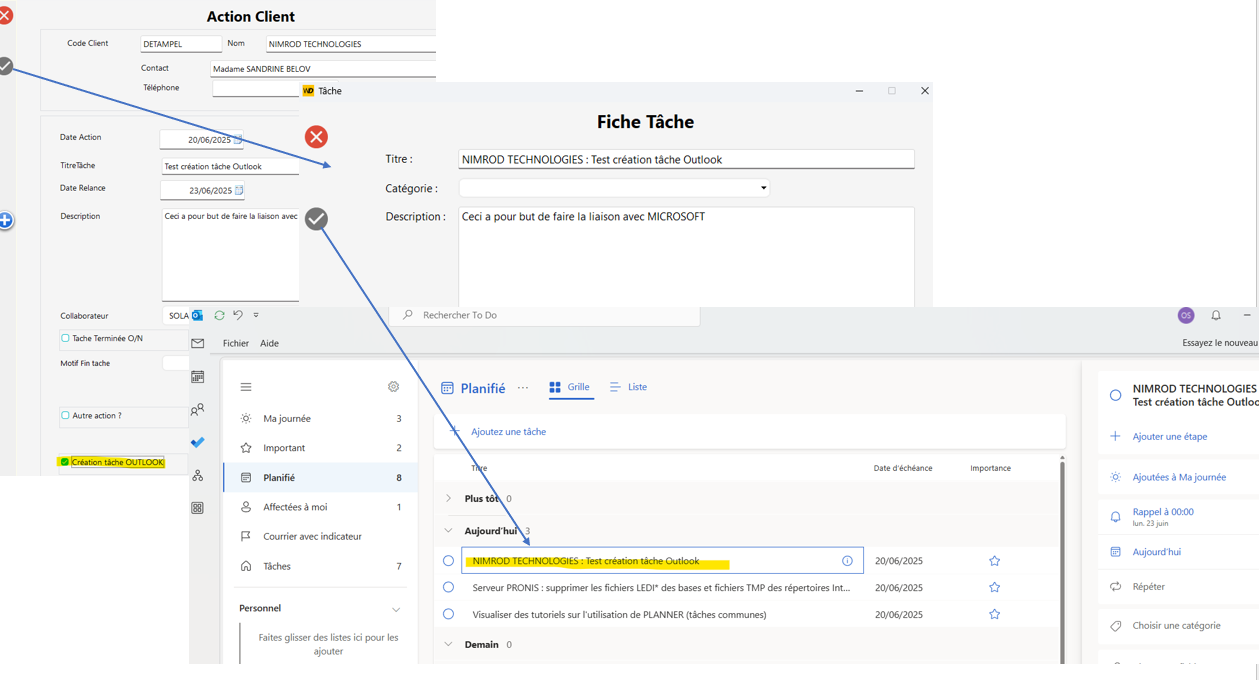This screenshot has width=1259, height=680.
Task: Open the Aide menu
Action: (x=270, y=343)
